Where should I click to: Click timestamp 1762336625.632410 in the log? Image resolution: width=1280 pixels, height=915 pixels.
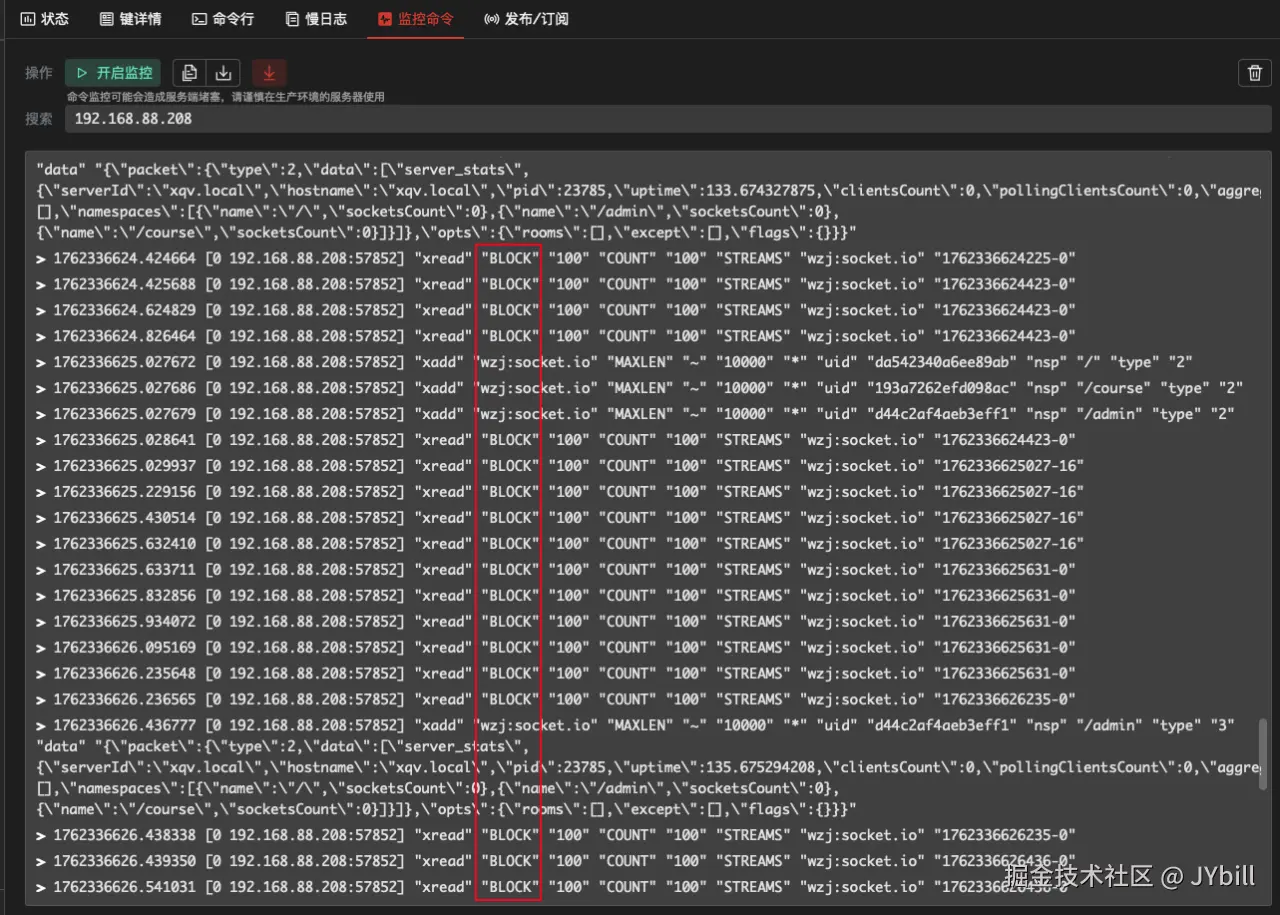click(x=127, y=544)
